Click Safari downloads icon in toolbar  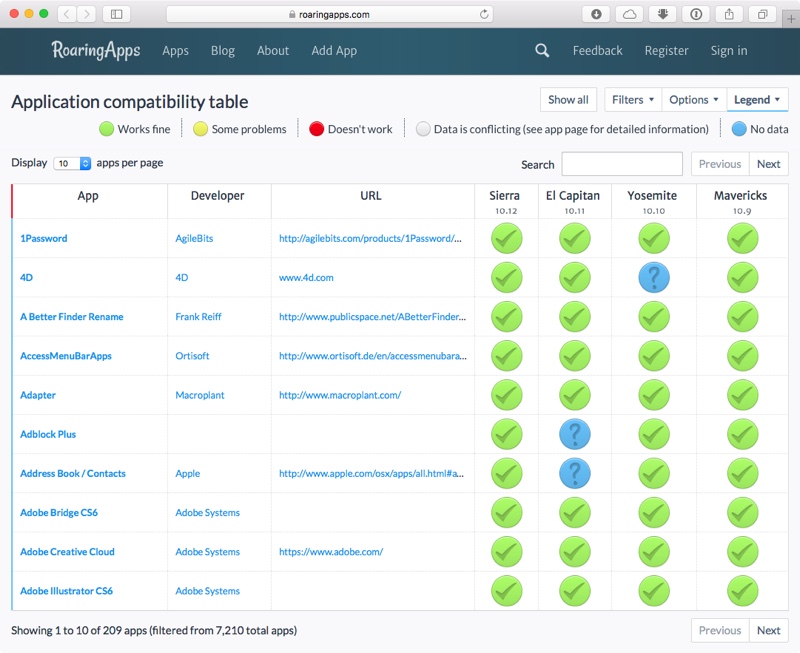596,14
